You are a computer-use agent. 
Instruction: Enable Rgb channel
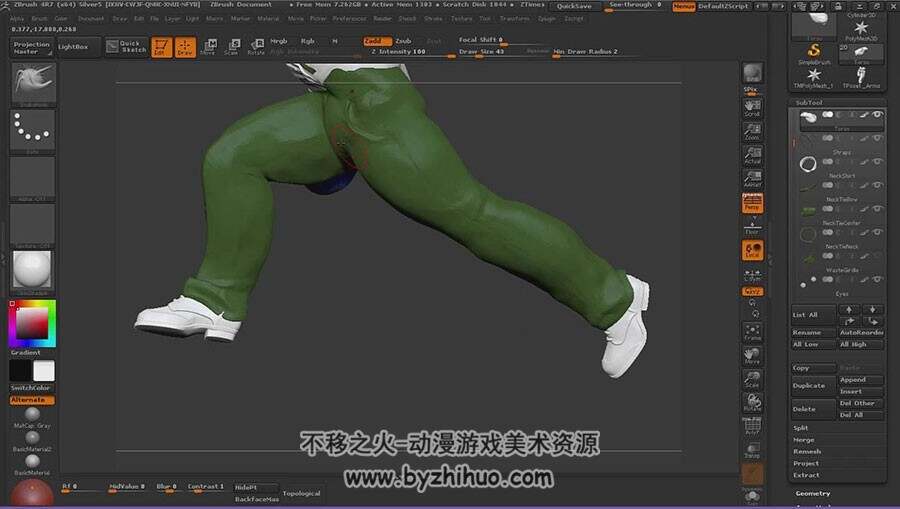(x=308, y=41)
